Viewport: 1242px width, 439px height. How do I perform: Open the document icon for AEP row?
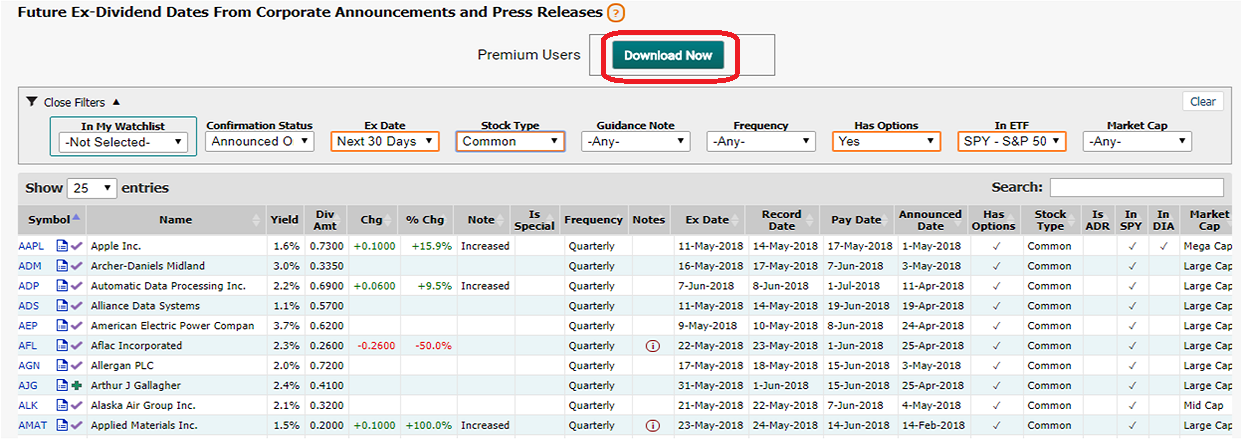(62, 326)
